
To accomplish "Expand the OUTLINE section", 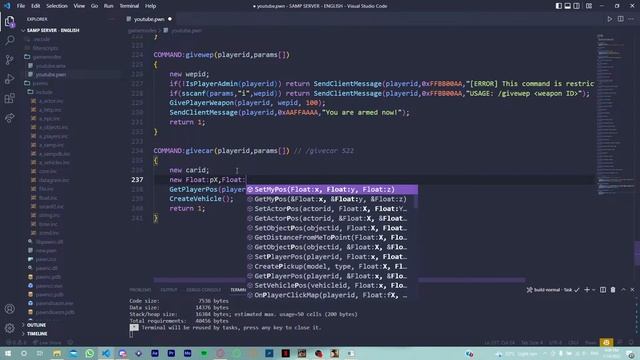I will coord(36,325).
